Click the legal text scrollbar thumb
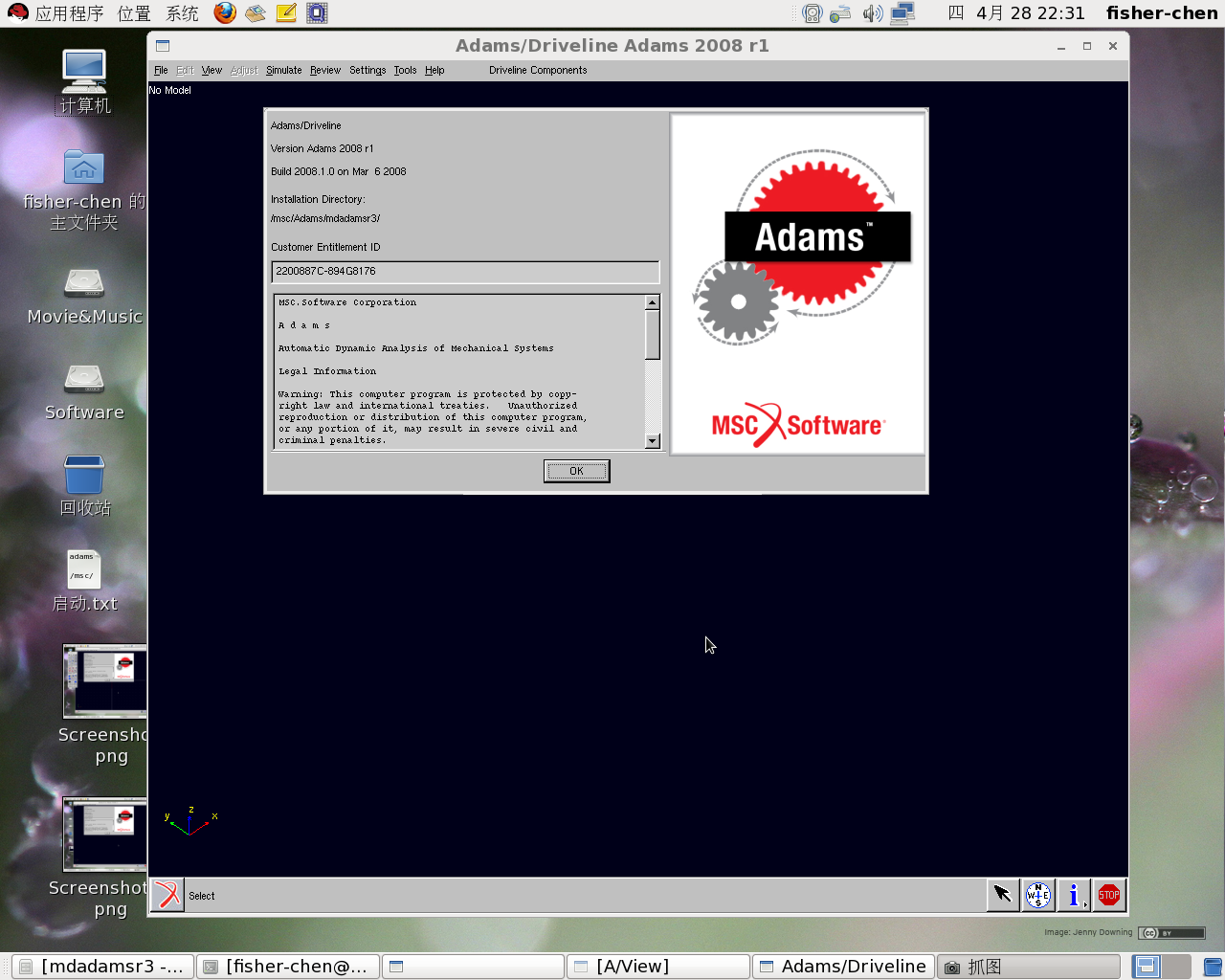The height and width of the screenshot is (980, 1225). pos(653,334)
